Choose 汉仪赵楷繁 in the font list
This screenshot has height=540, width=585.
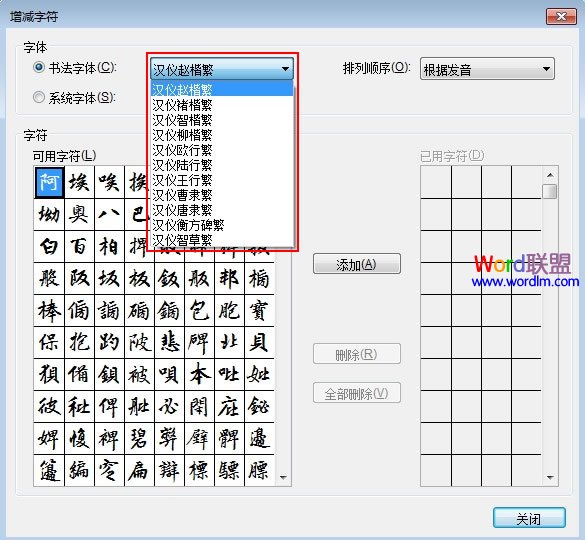[222, 90]
